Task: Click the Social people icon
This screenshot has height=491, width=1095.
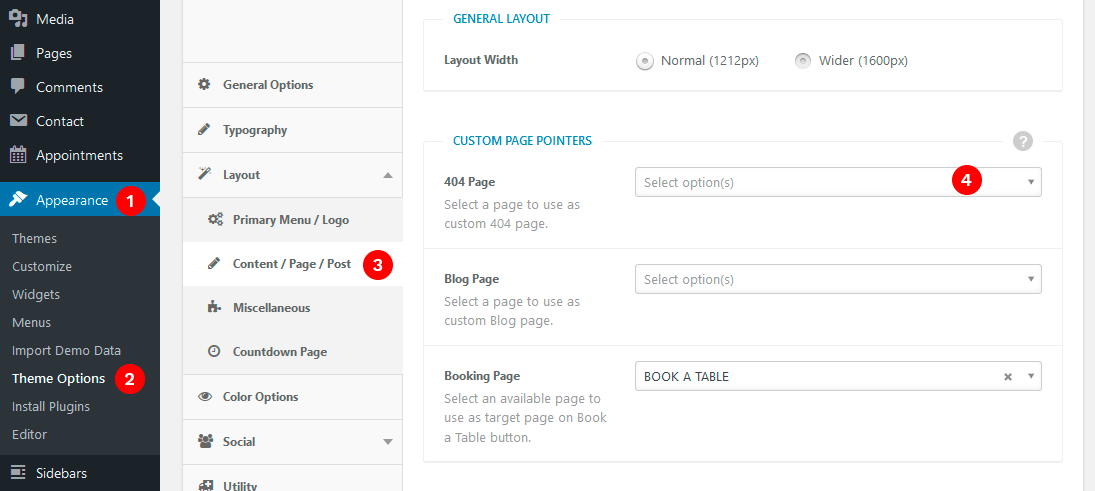Action: (x=205, y=441)
